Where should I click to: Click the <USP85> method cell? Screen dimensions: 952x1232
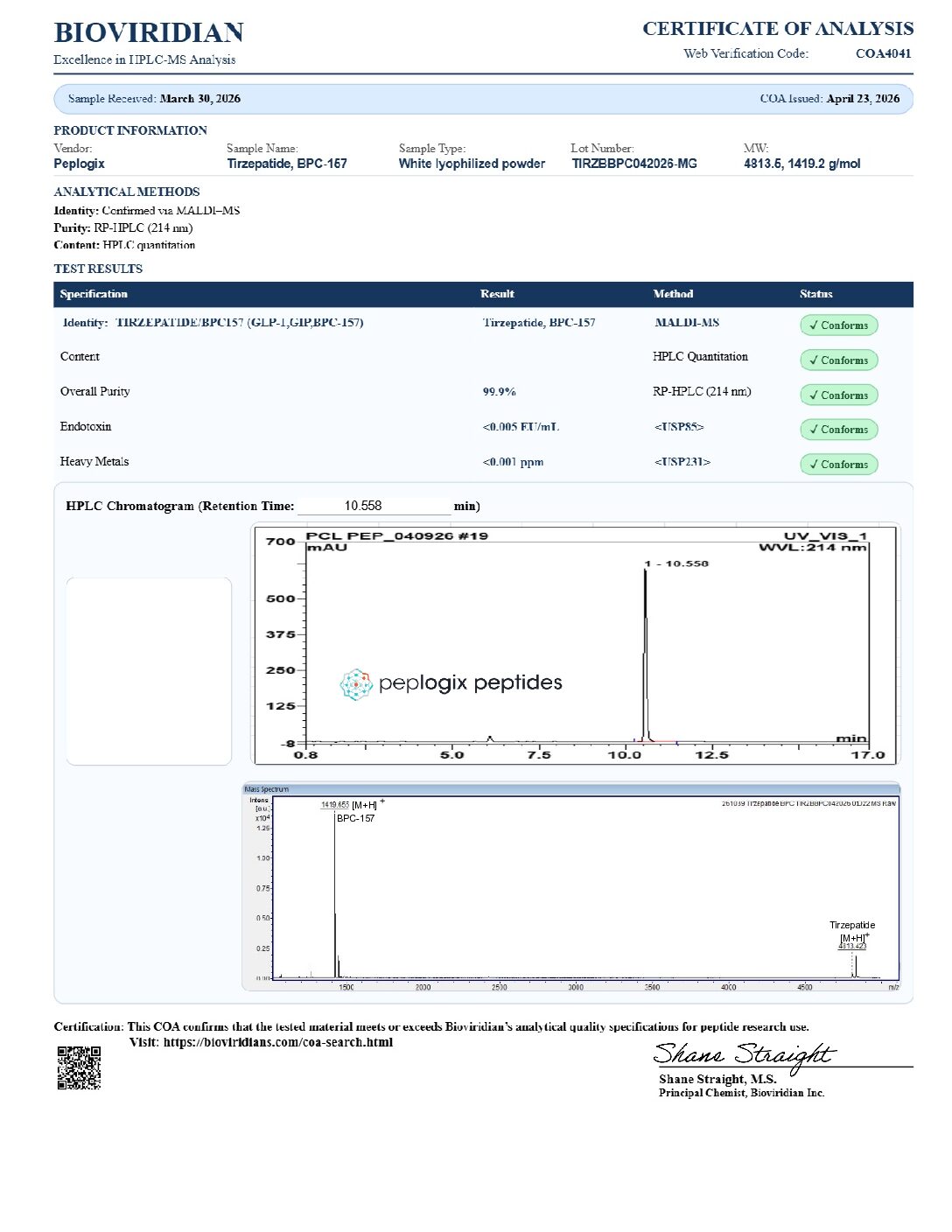(x=679, y=427)
